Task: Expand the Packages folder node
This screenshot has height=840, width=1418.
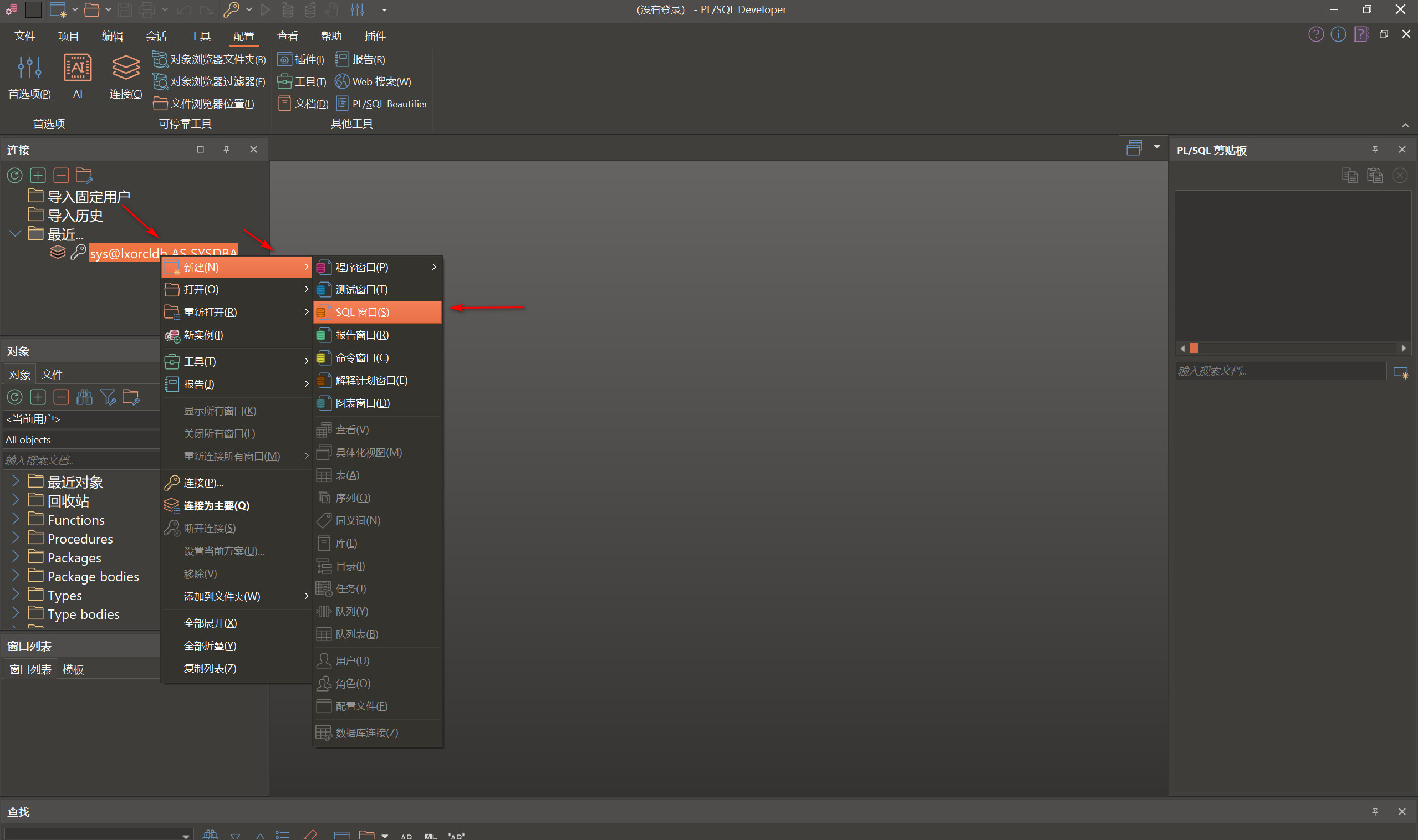Action: coord(16,557)
